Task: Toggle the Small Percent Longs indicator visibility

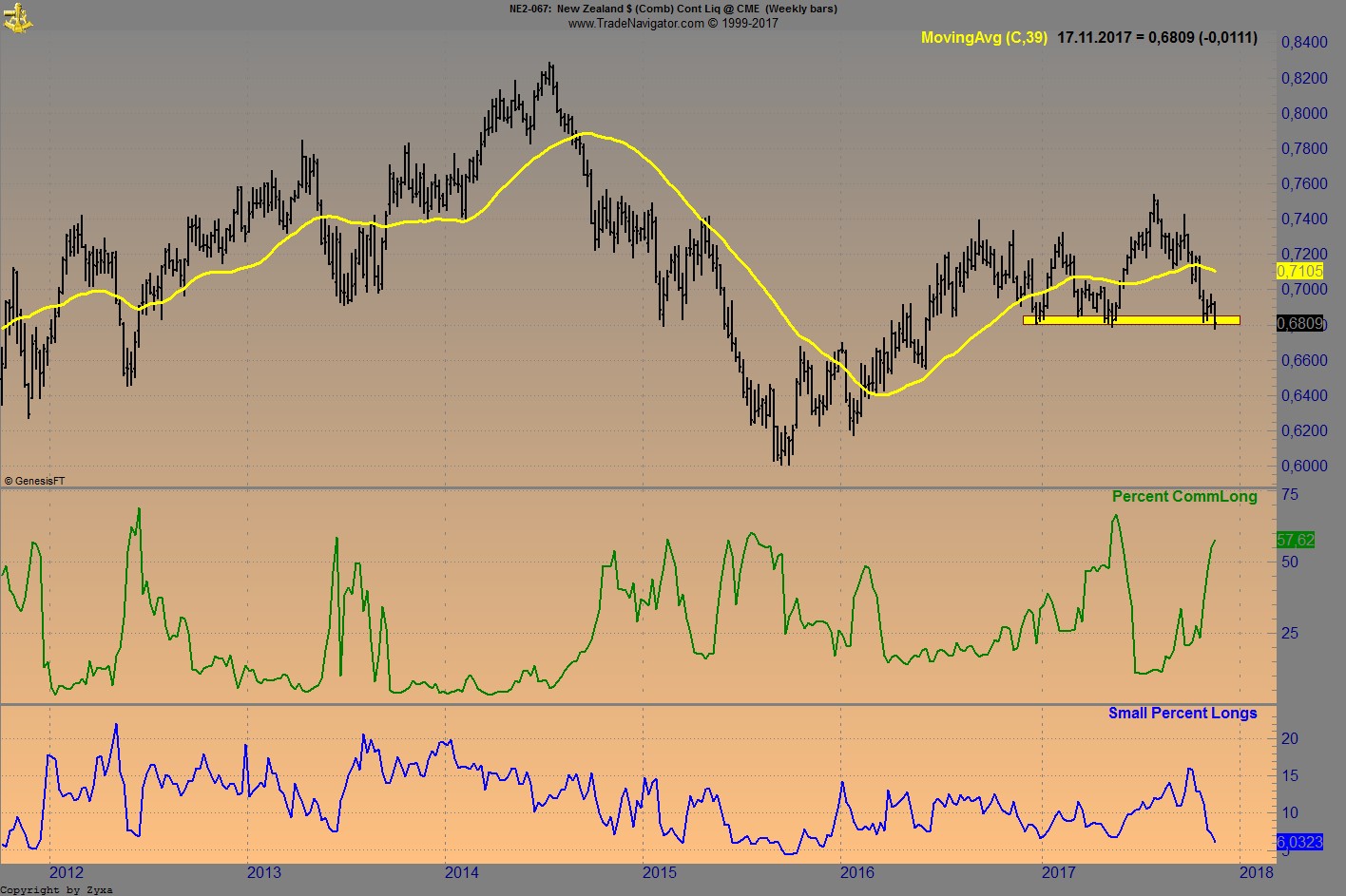Action: (1183, 713)
